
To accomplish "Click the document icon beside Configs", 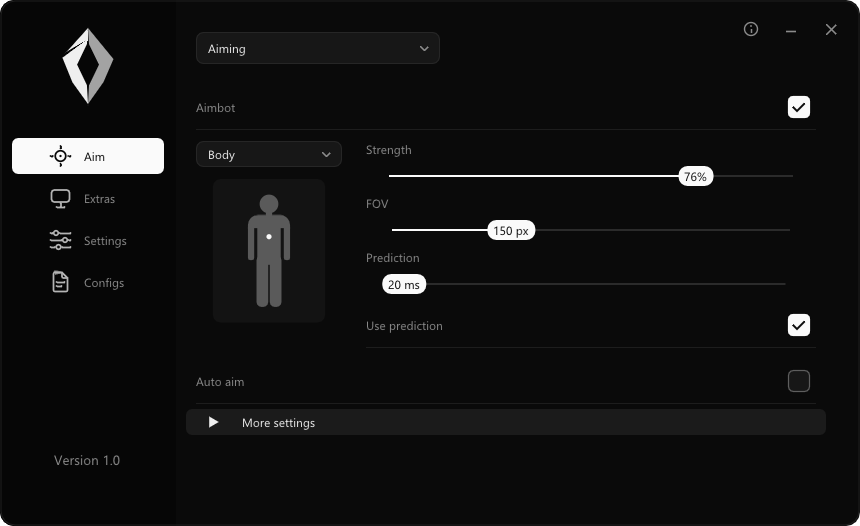I will click(x=60, y=282).
